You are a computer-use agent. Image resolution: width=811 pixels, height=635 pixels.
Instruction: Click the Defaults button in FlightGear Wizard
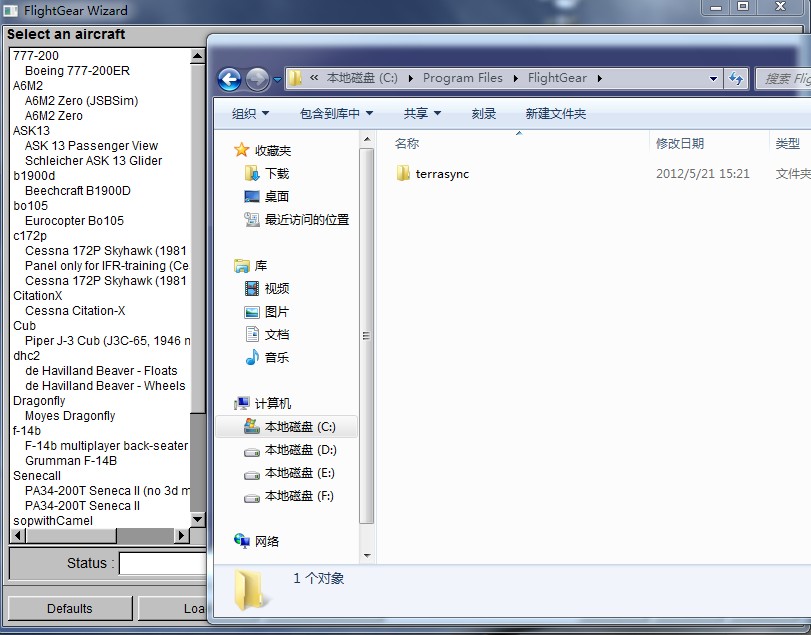(70, 608)
